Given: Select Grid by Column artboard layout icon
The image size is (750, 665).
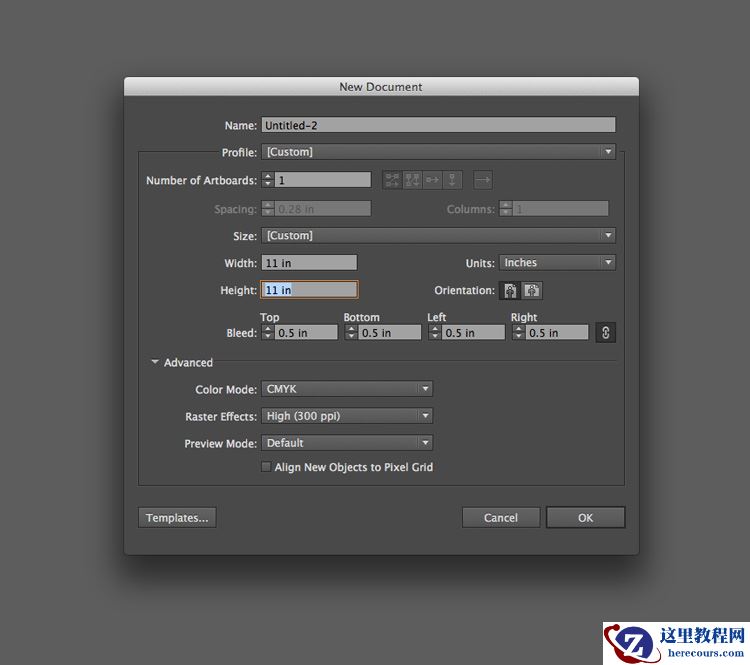Looking at the screenshot, I should (412, 180).
